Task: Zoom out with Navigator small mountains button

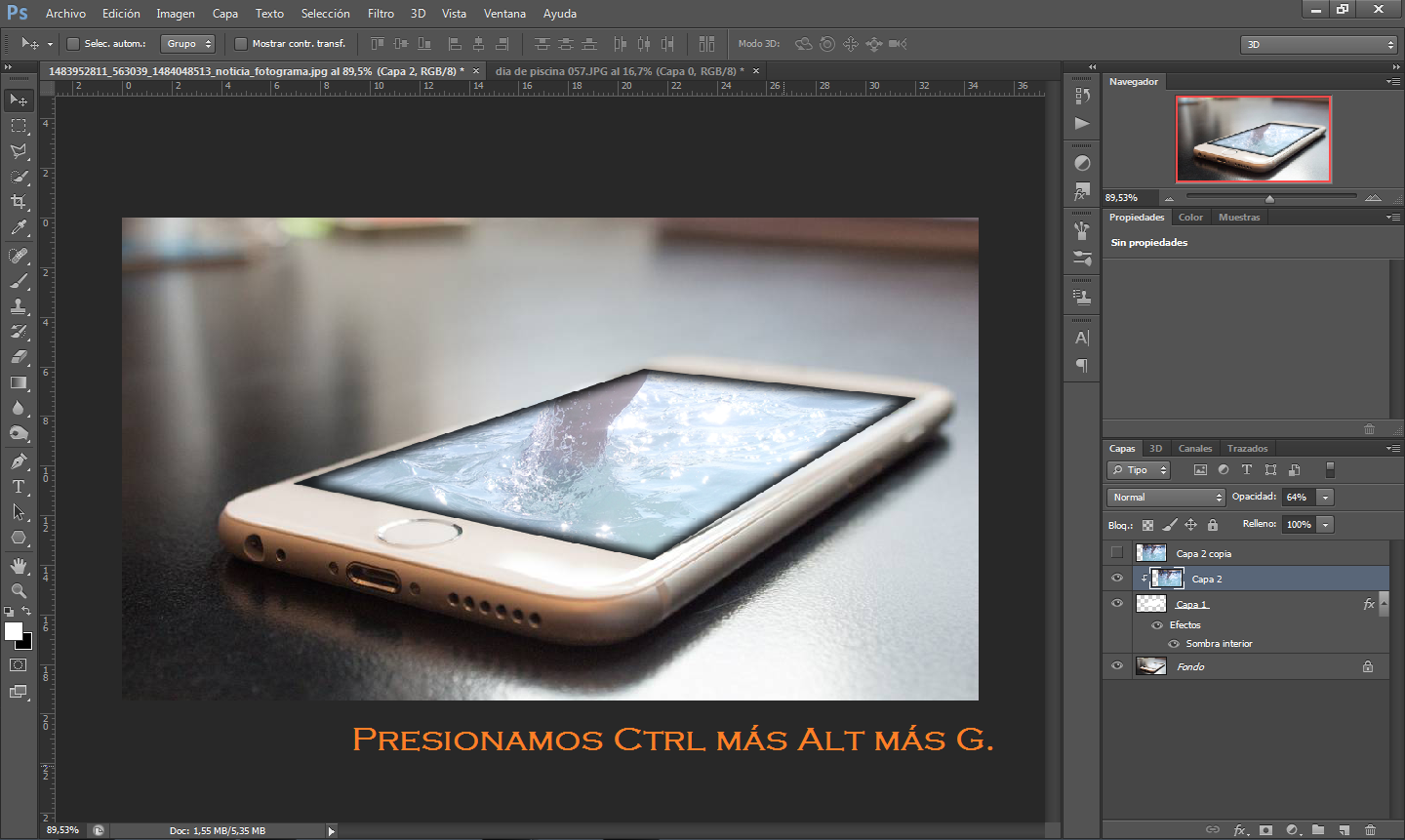Action: pos(1169,198)
